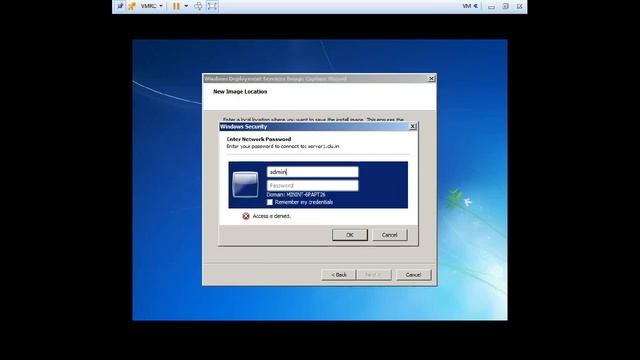The width and height of the screenshot is (640, 360).
Task: Click the New Image Location heading
Action: coord(240,91)
